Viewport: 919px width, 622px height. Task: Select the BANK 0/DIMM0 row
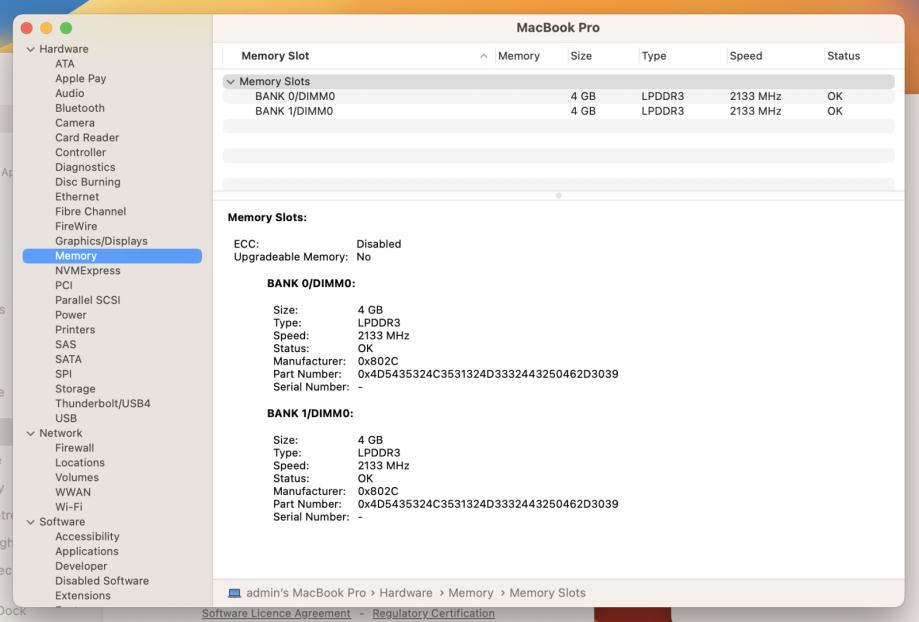pos(294,97)
